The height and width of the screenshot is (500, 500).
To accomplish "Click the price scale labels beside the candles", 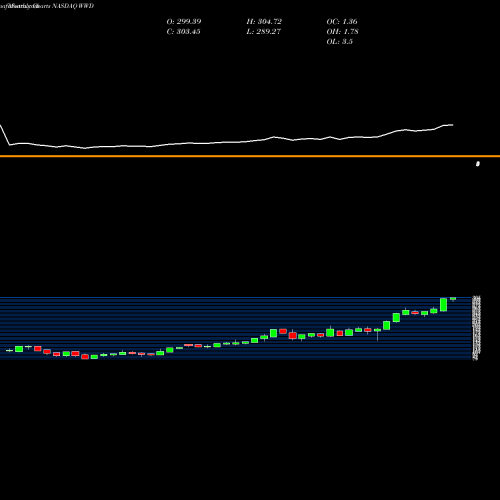I will click(x=477, y=328).
